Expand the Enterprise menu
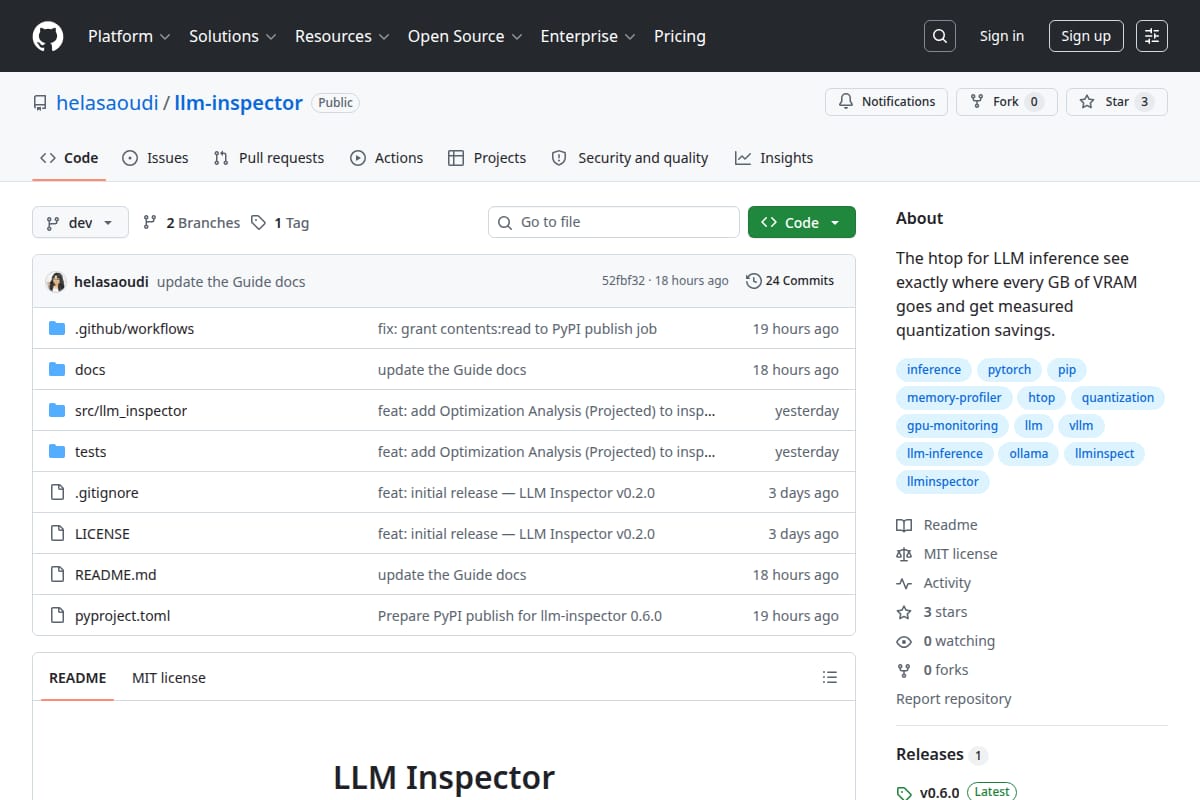 (588, 36)
